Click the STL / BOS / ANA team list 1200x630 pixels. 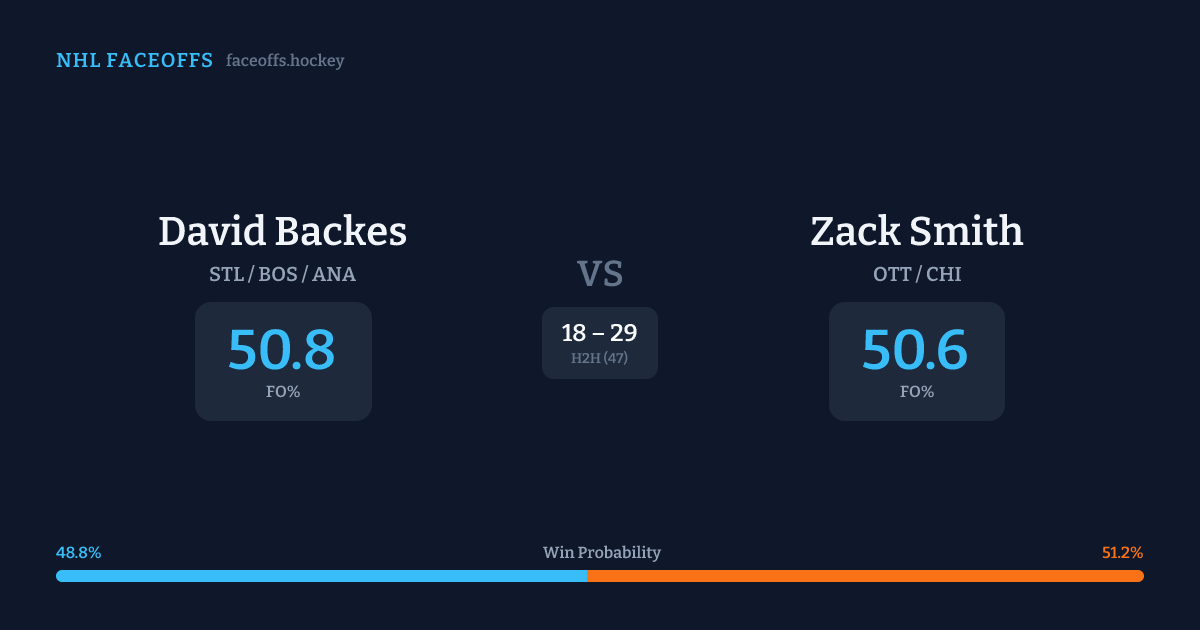point(282,274)
